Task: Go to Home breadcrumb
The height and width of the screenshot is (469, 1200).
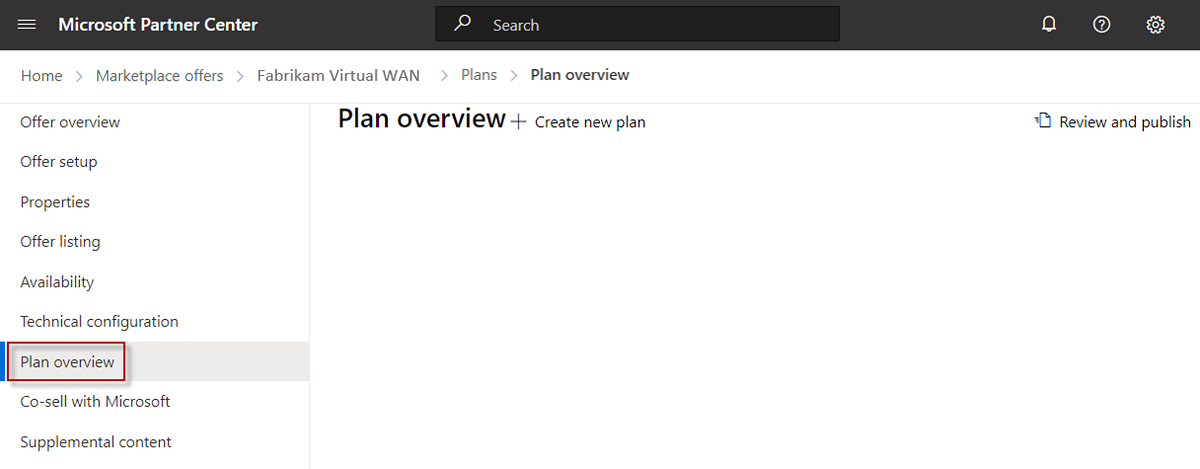Action: (x=41, y=75)
